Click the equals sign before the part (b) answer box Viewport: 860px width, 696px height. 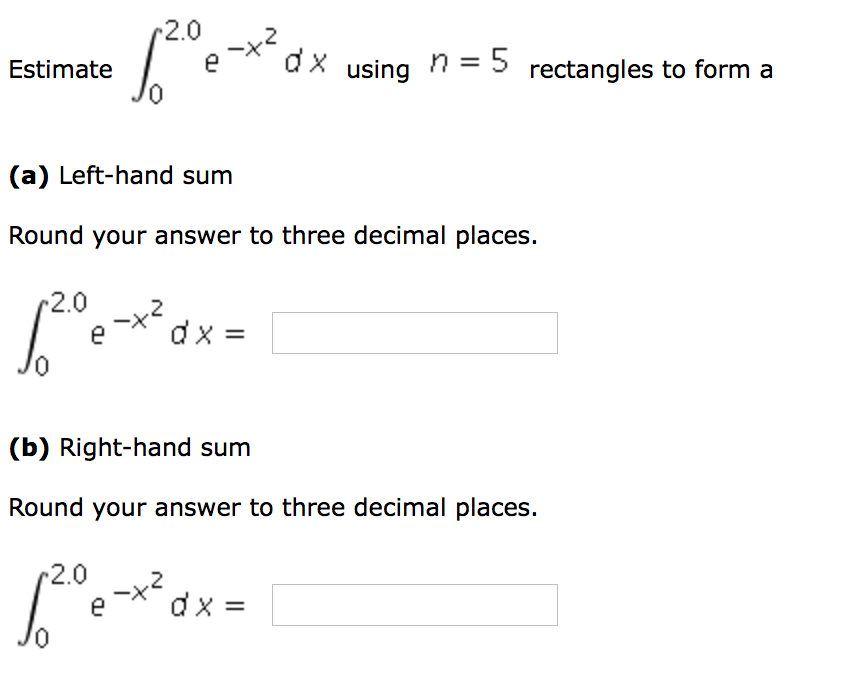pos(235,604)
